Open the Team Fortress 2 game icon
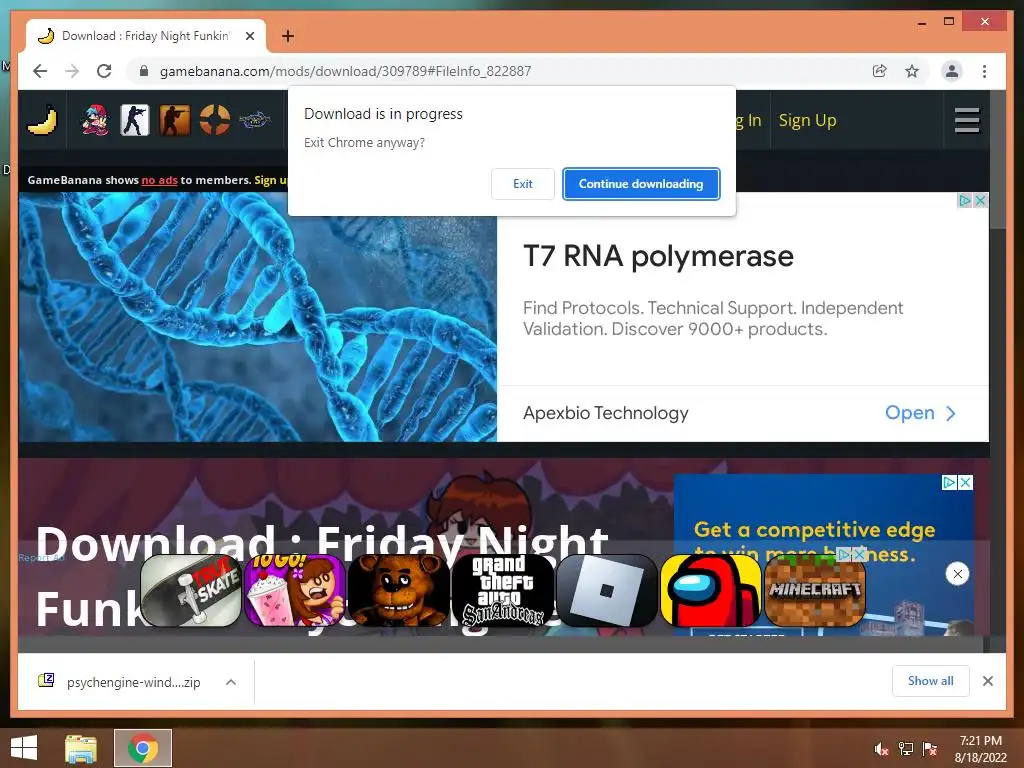This screenshot has width=1024, height=768. pyautogui.click(x=215, y=120)
